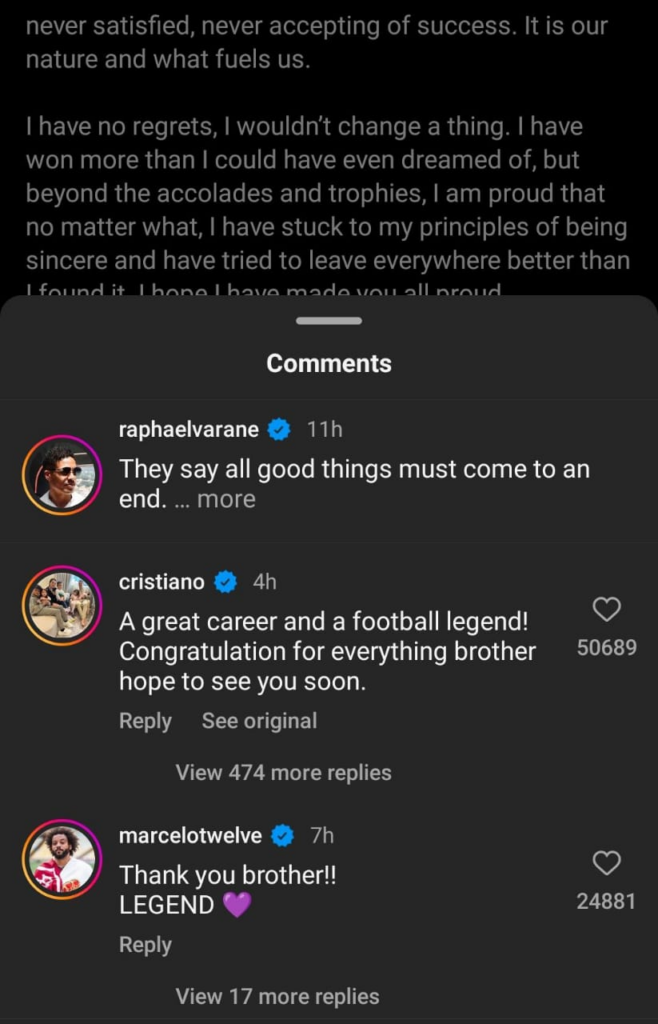658x1024 pixels.
Task: Open the raphaelvarane username link
Action: 188,430
